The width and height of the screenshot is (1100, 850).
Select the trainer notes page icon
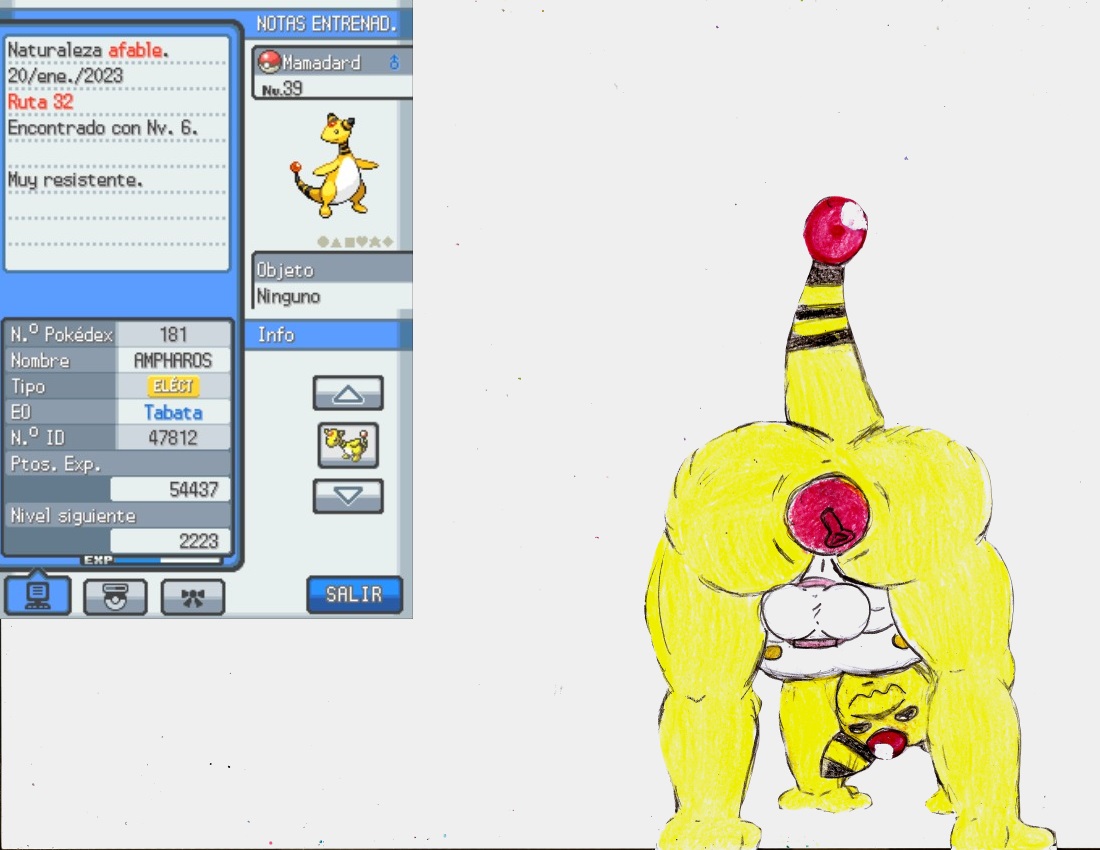tap(38, 595)
